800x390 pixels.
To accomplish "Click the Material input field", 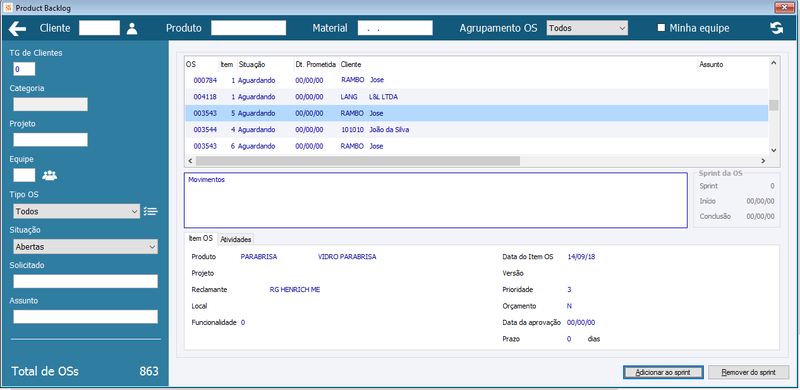I will [x=395, y=28].
